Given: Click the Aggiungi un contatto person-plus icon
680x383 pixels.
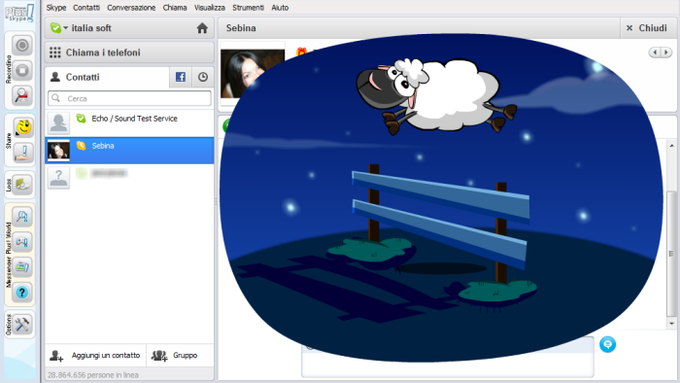Looking at the screenshot, I should pyautogui.click(x=56, y=356).
